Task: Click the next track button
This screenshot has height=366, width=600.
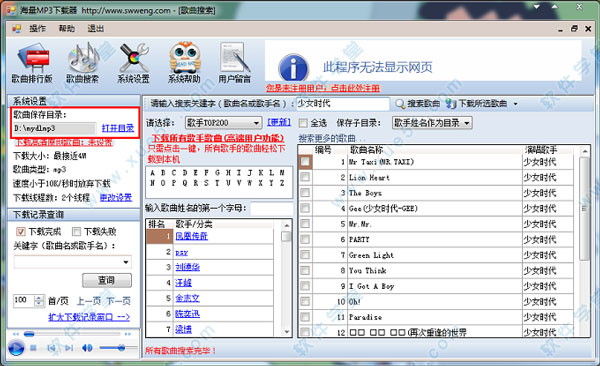Action: pos(69,348)
